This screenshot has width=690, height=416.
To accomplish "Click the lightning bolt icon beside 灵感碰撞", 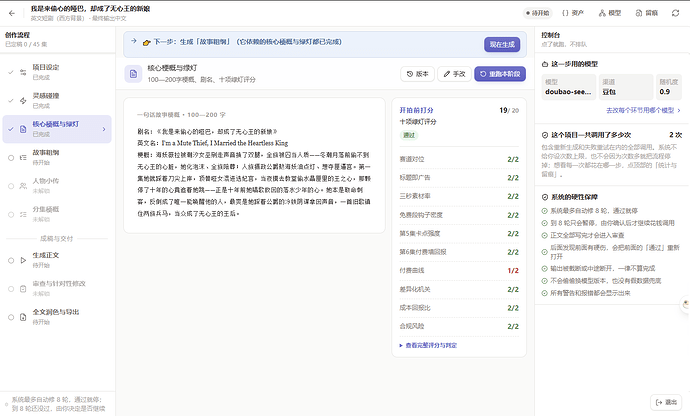I will [23, 100].
